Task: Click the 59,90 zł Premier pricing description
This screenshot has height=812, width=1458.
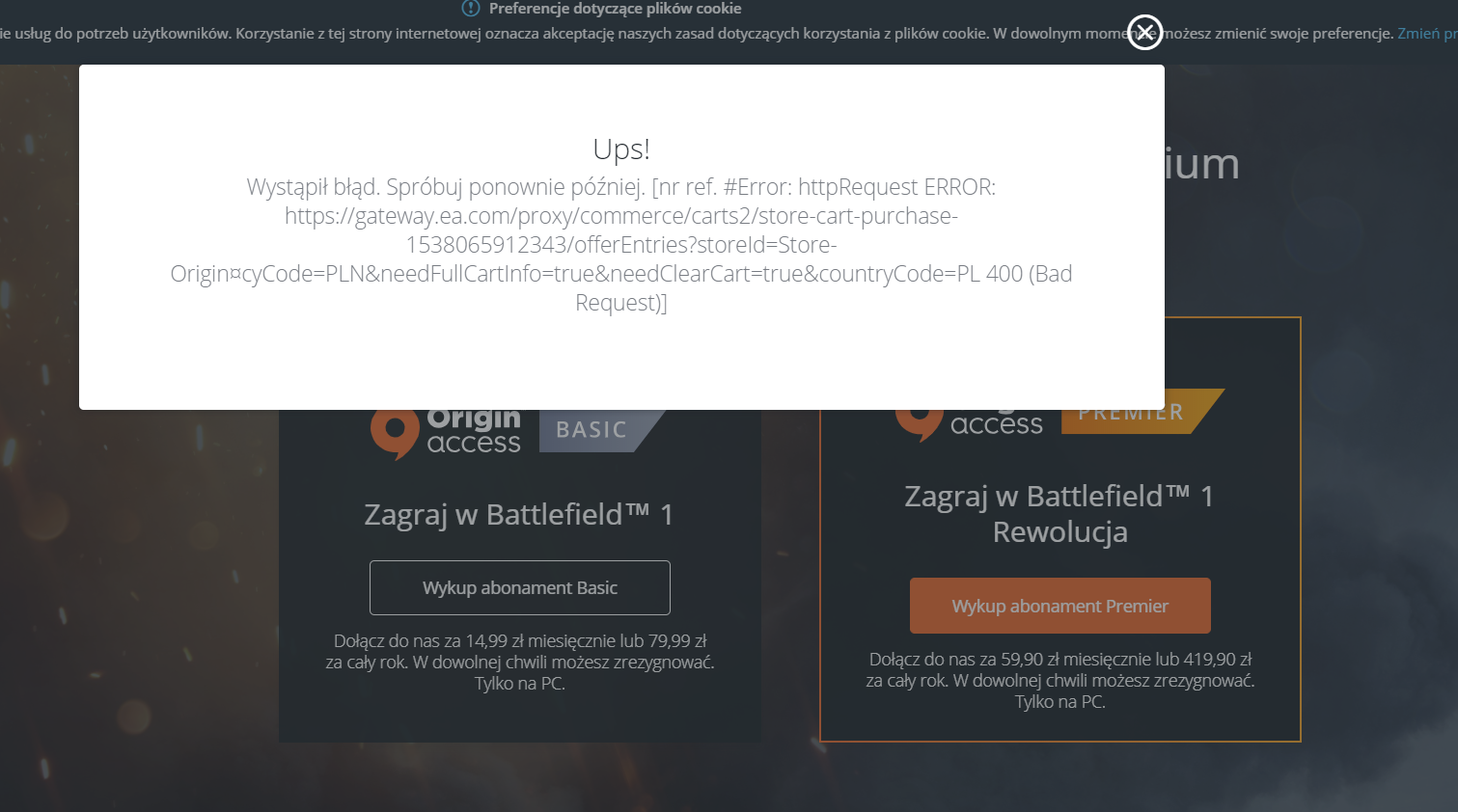Action: coord(1060,681)
